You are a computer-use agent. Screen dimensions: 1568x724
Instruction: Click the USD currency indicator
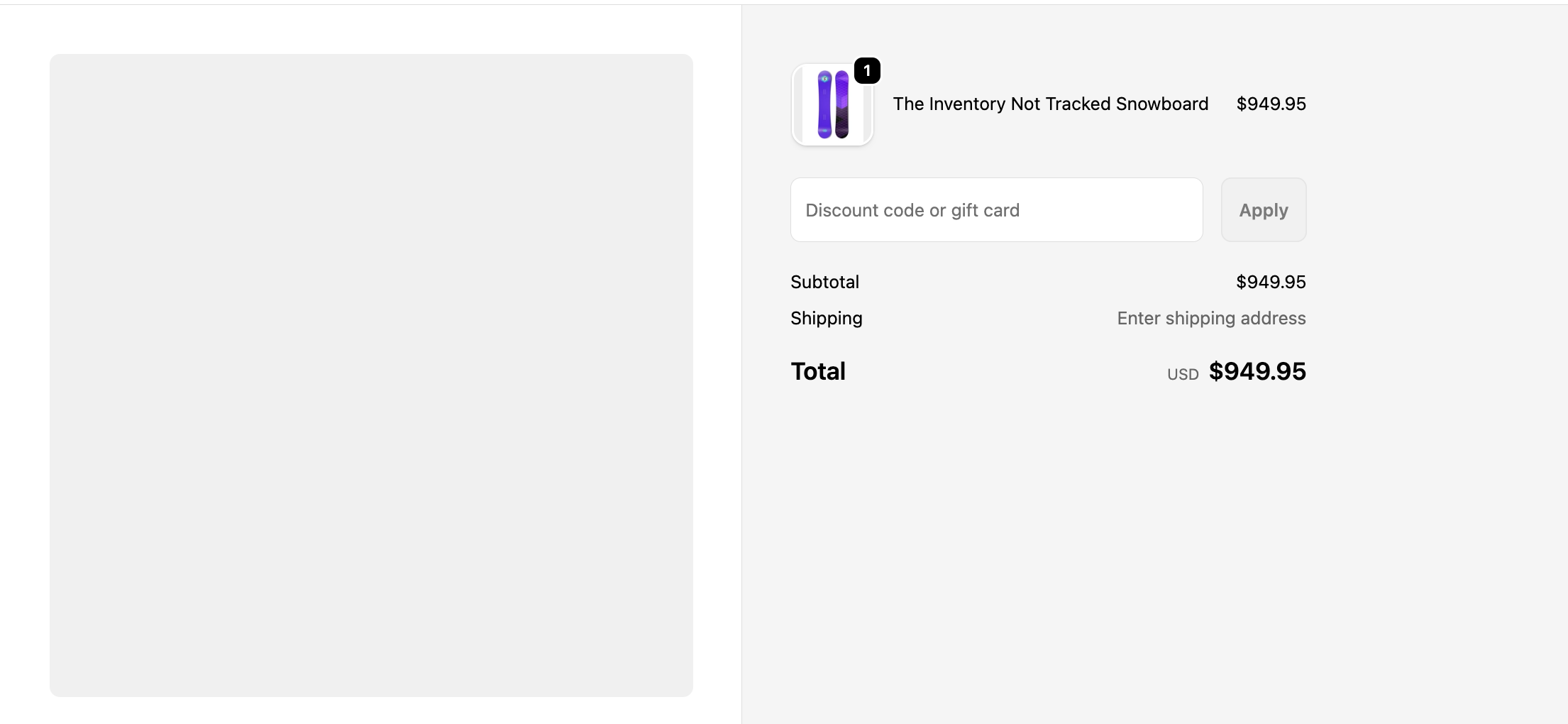(1183, 374)
